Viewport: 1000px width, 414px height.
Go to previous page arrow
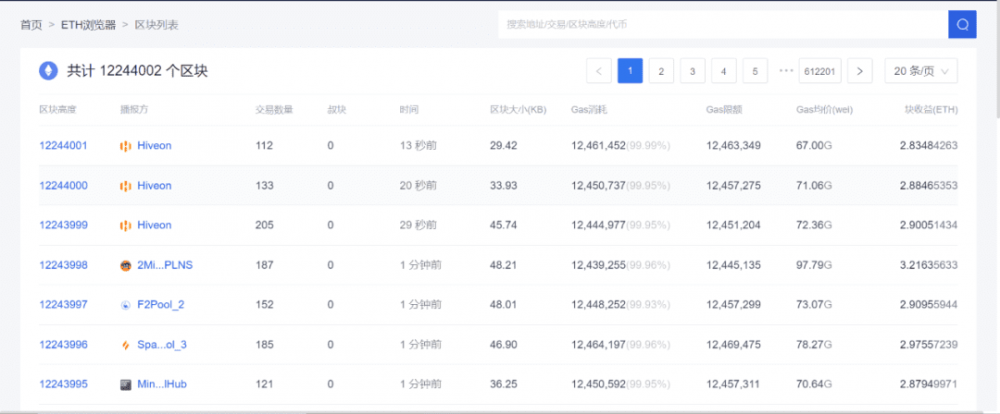click(599, 71)
